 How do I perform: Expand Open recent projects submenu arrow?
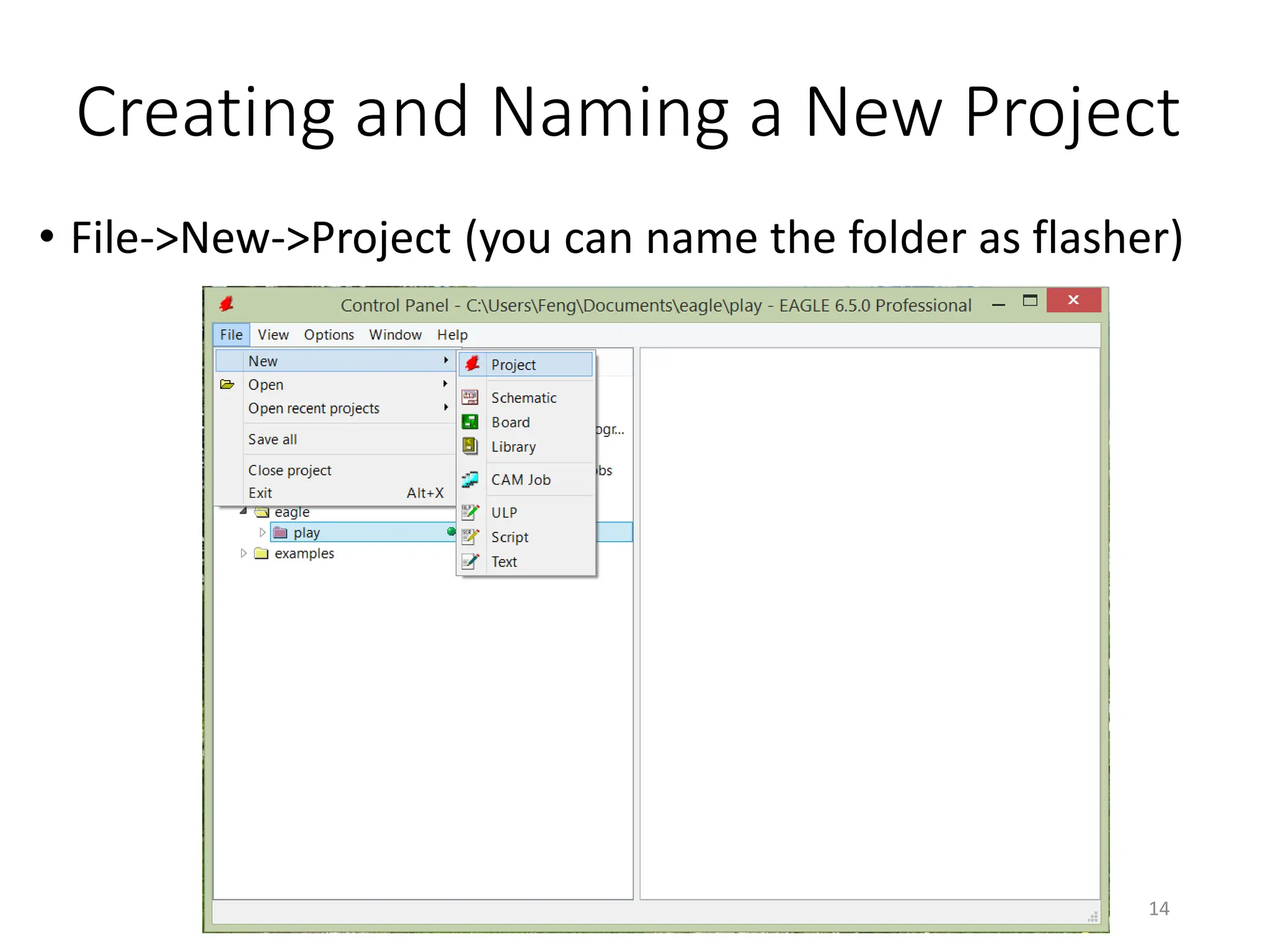[446, 407]
